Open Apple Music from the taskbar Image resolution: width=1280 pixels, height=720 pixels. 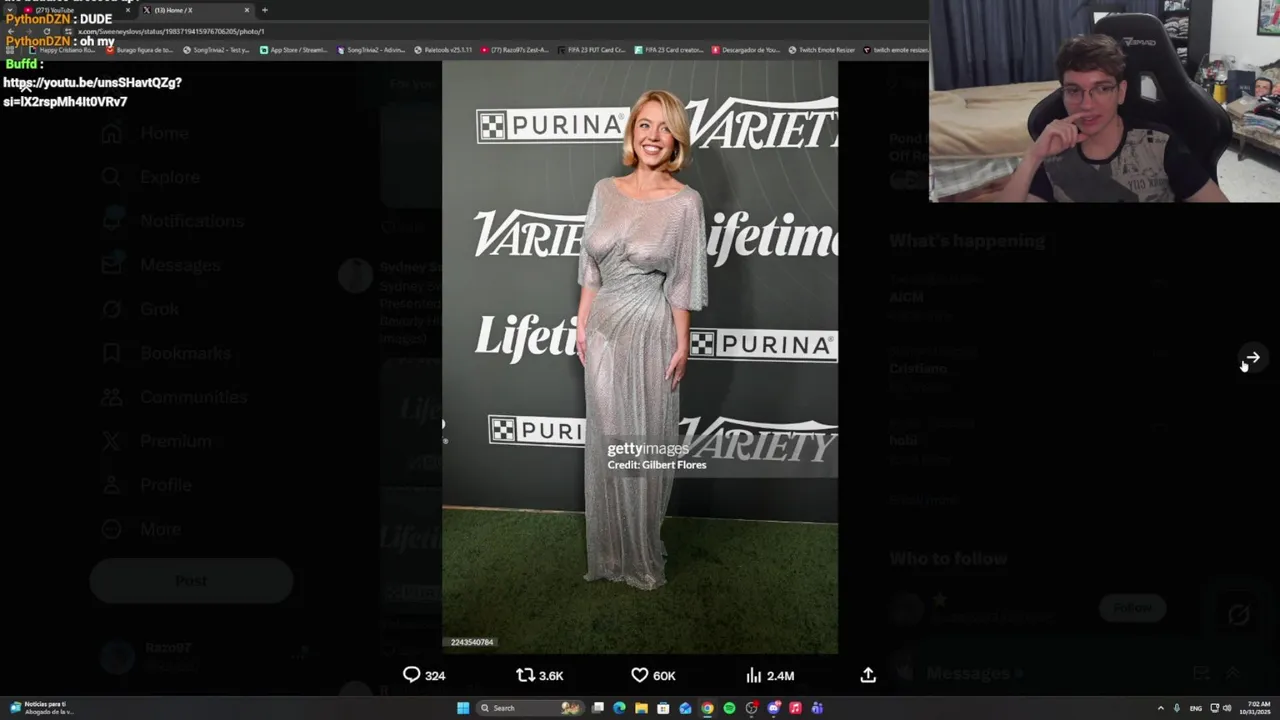click(795, 708)
